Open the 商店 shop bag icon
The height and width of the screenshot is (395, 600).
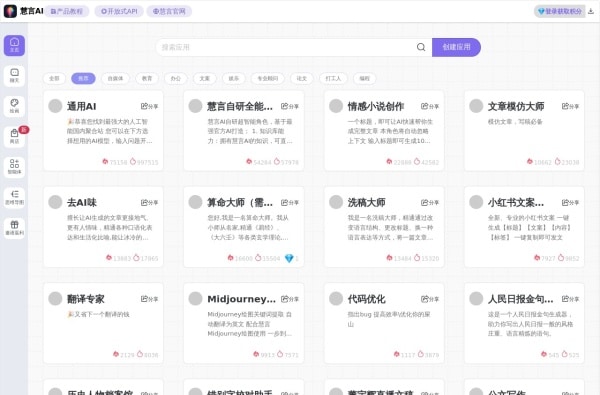pos(15,137)
